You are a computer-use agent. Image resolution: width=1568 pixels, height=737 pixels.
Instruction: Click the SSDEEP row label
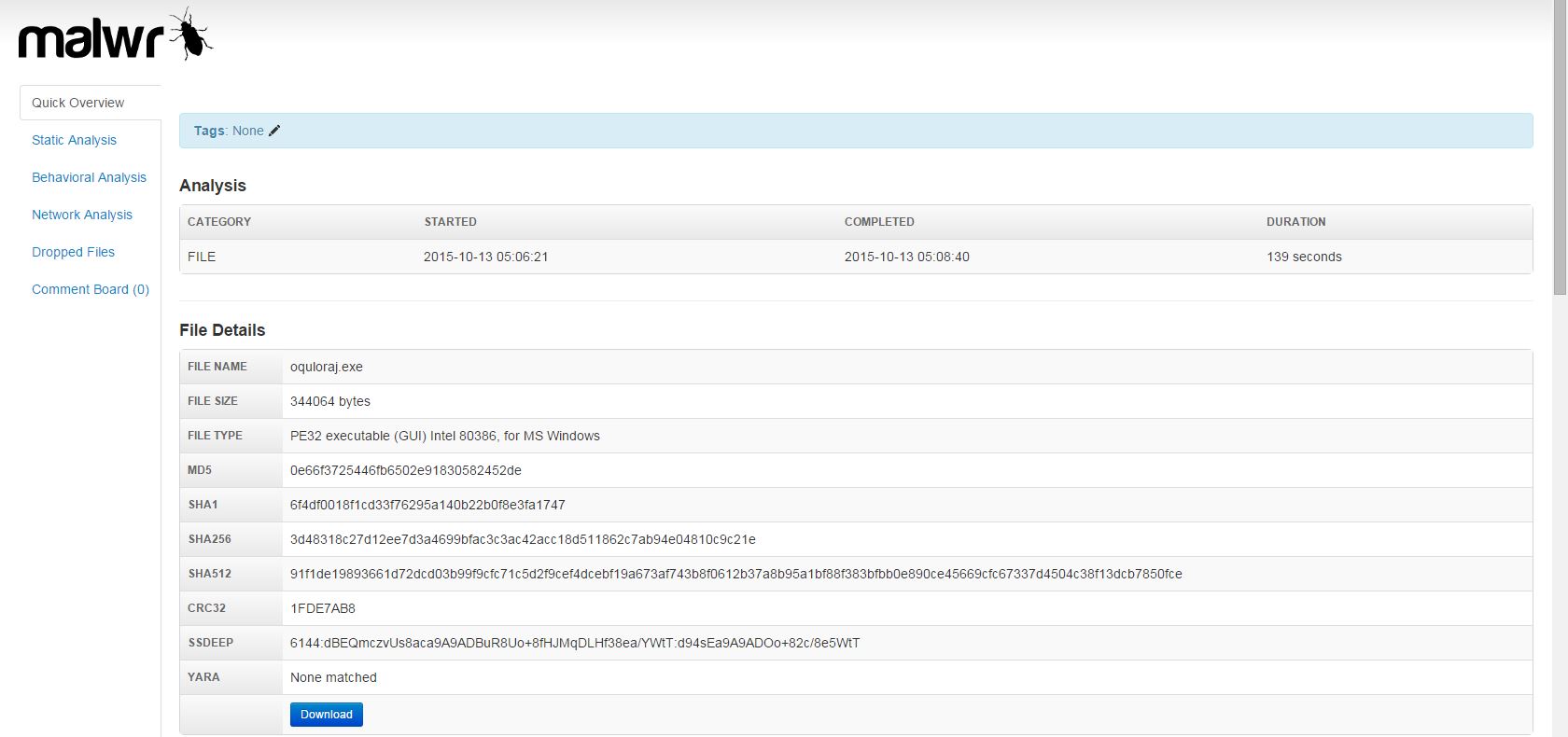(x=211, y=643)
